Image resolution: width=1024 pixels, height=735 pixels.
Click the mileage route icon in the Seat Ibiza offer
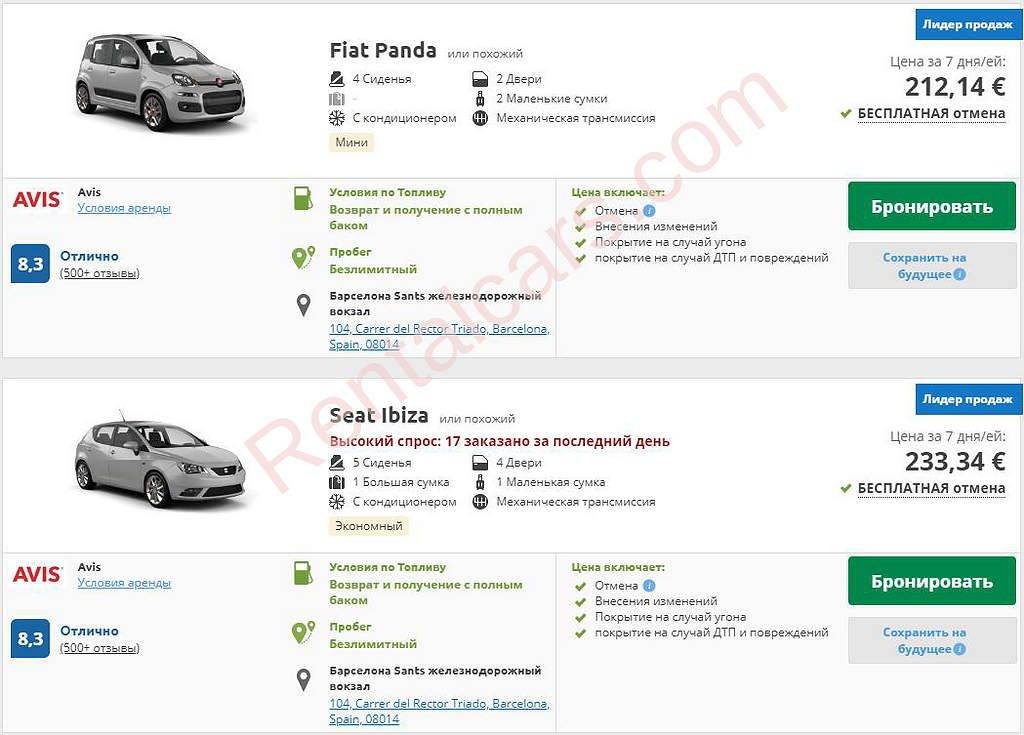pyautogui.click(x=303, y=632)
